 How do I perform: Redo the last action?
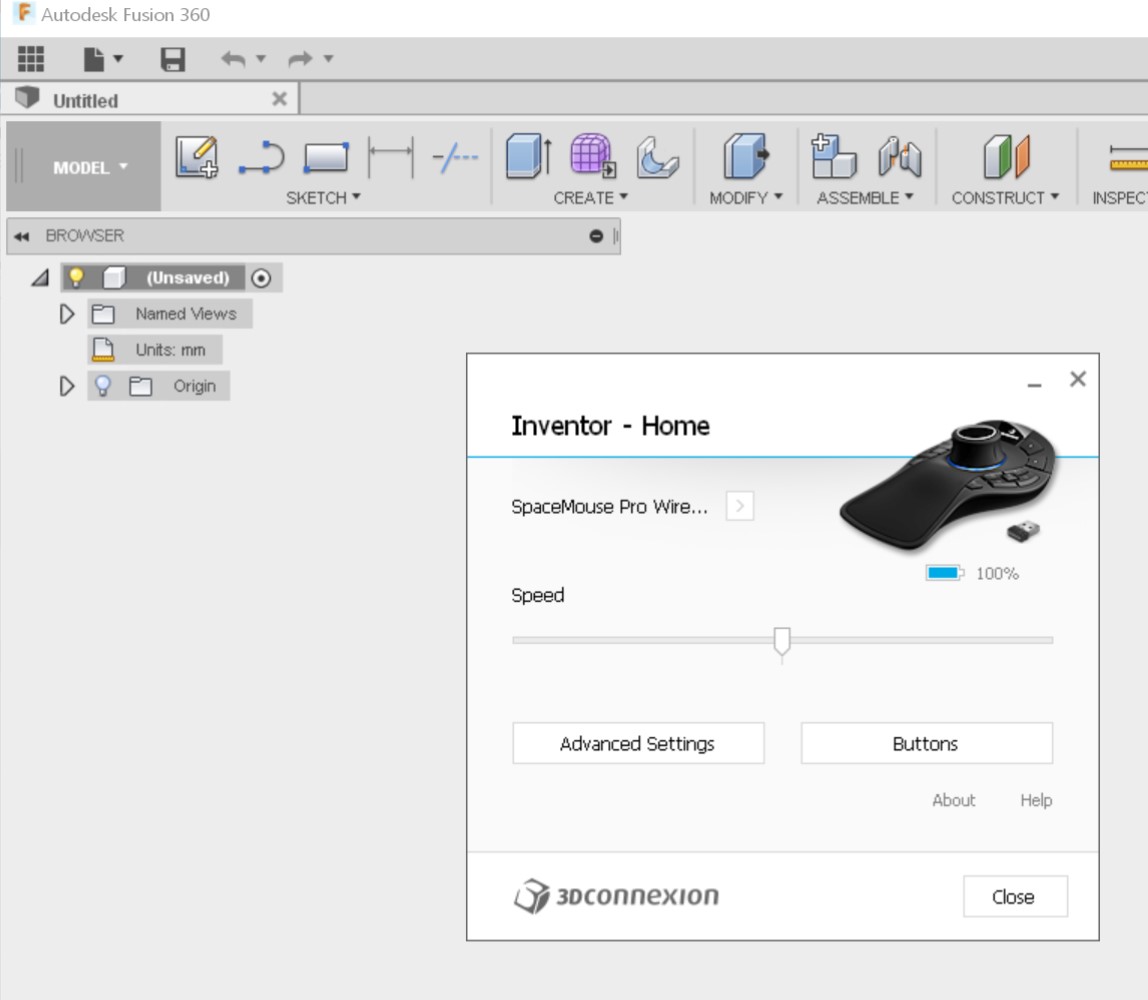tap(300, 59)
